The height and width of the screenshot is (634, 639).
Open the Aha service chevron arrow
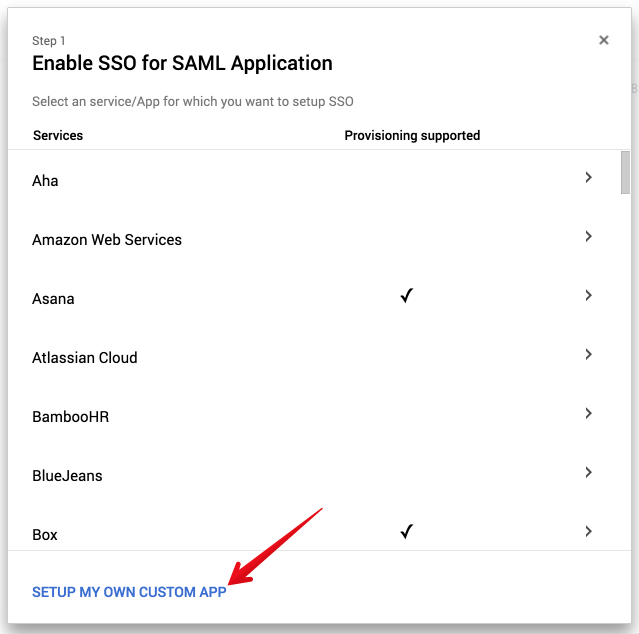588,178
